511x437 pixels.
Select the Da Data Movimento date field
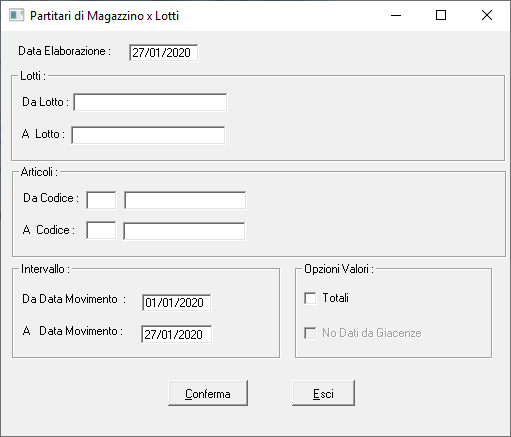176,302
